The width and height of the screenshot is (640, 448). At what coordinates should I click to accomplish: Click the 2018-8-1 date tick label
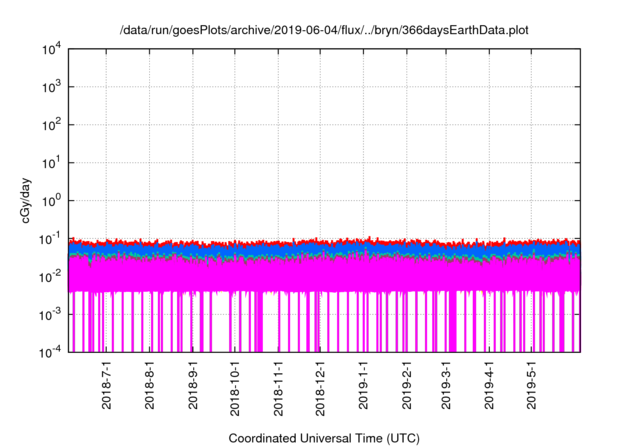150,384
